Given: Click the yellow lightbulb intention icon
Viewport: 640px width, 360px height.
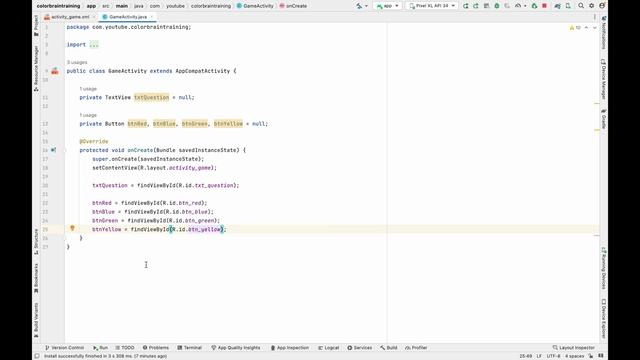Looking at the screenshot, I should [x=72, y=229].
